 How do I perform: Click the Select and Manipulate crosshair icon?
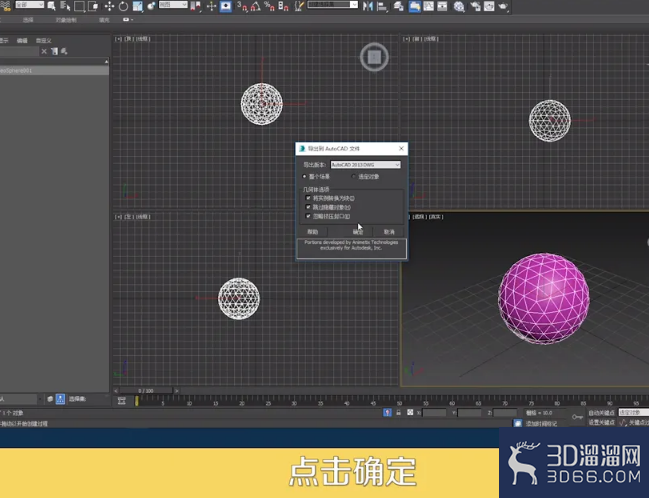click(212, 6)
